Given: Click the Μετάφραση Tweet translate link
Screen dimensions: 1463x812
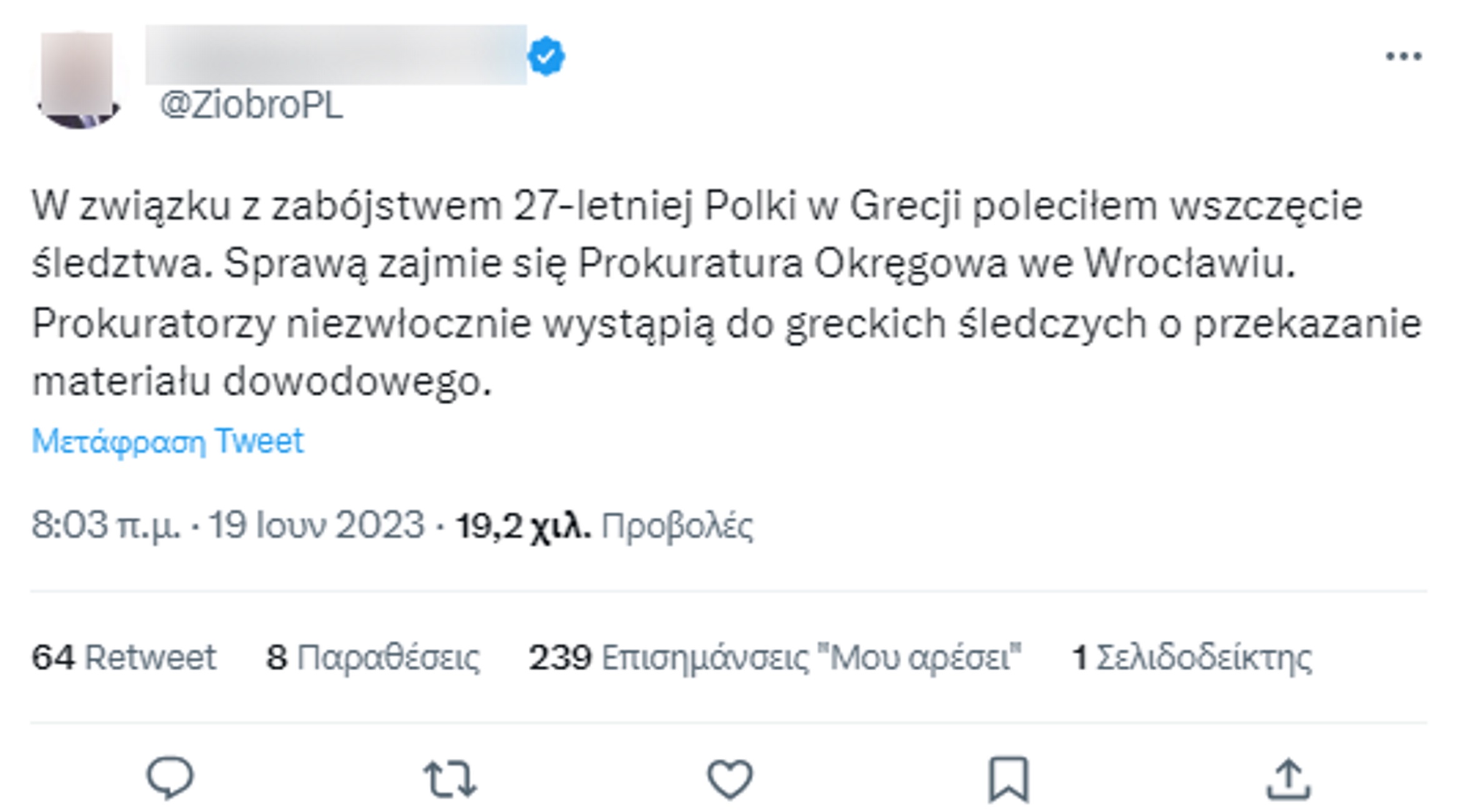Looking at the screenshot, I should coord(167,442).
